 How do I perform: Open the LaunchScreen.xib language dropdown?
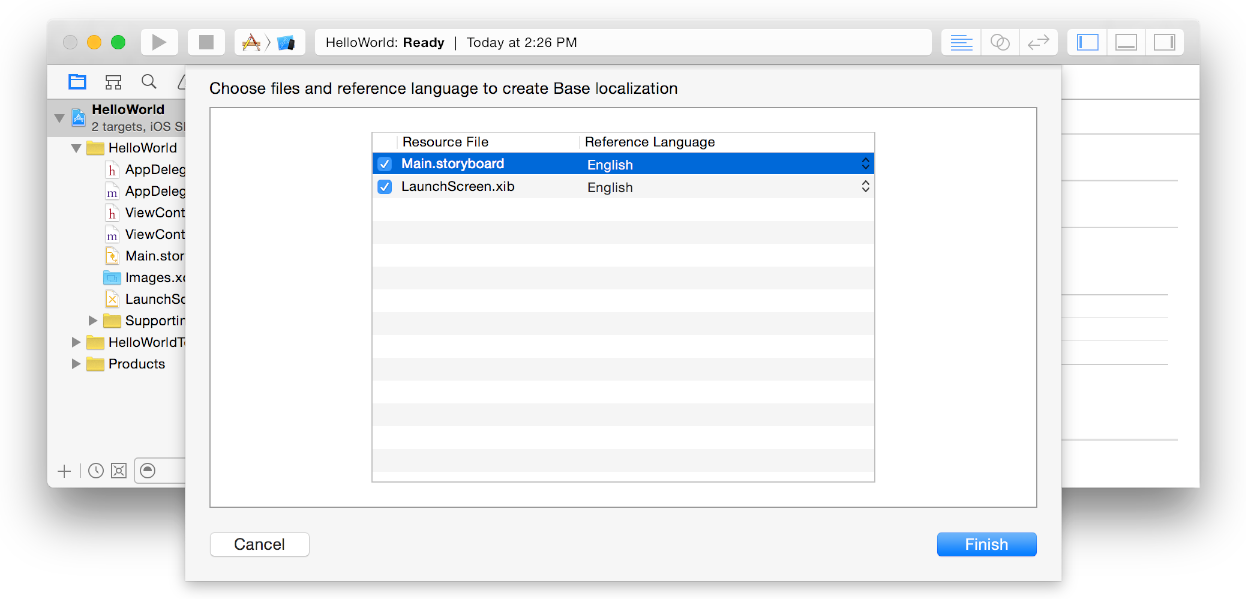point(865,186)
